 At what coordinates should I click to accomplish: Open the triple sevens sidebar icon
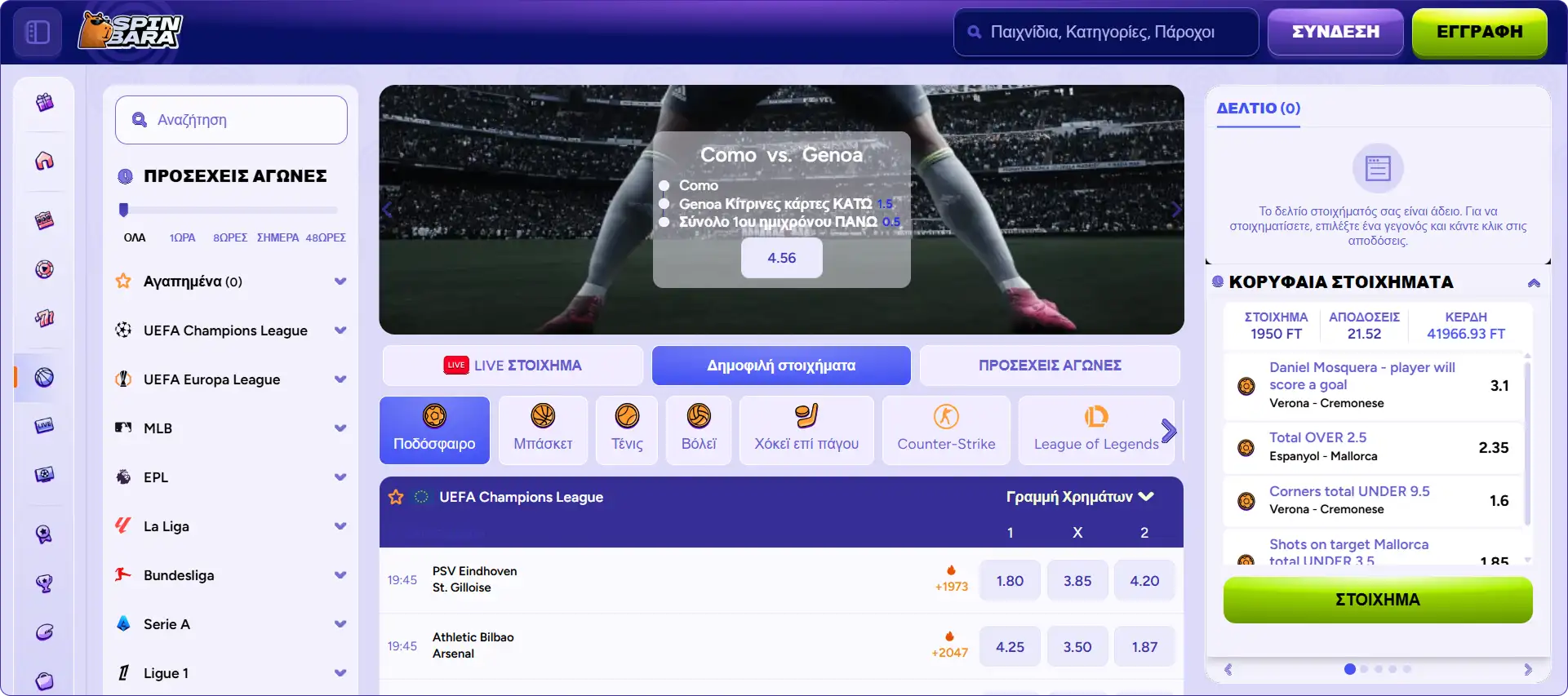pyautogui.click(x=44, y=318)
